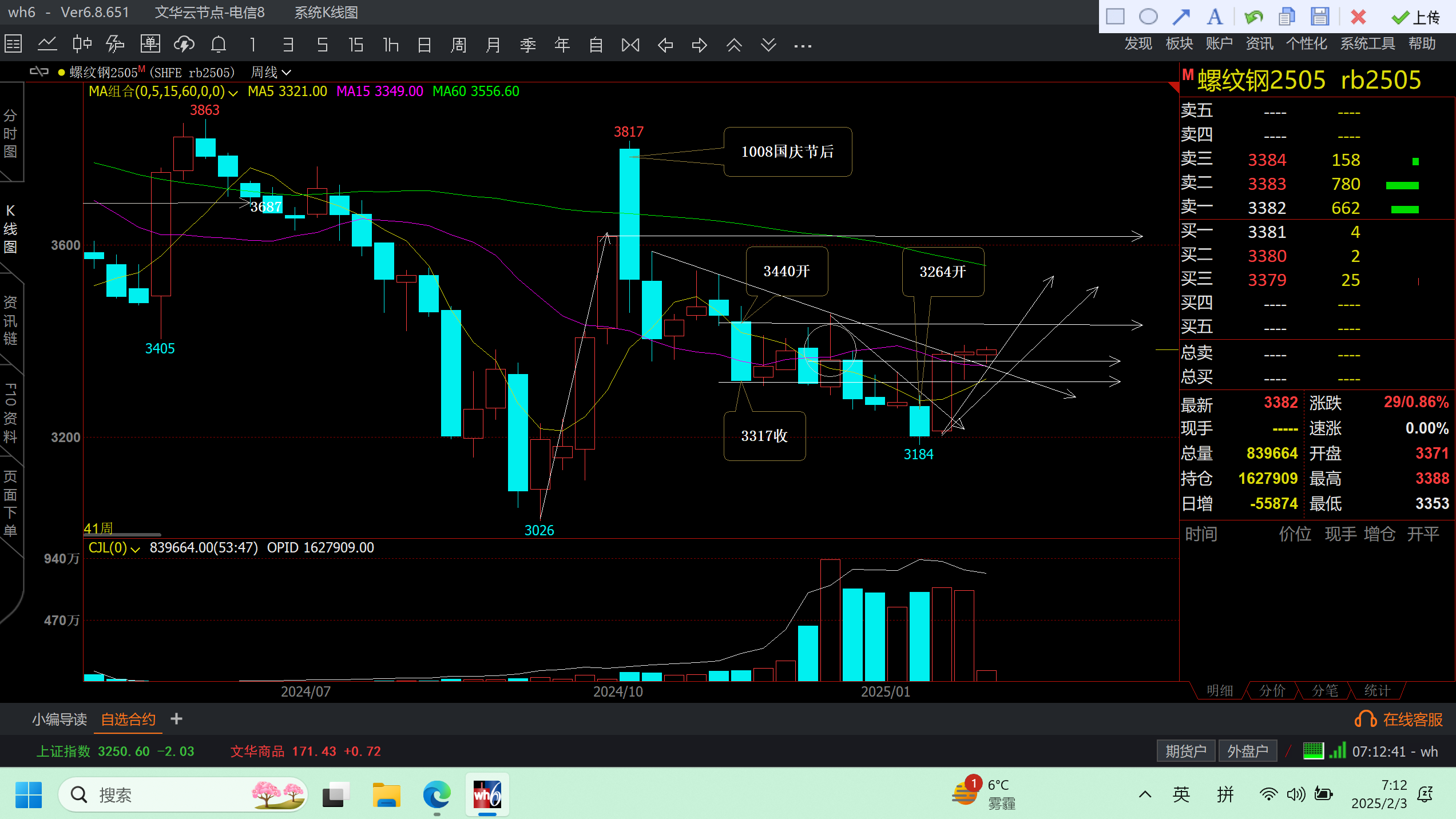The height and width of the screenshot is (819, 1456).
Task: Click the undo arrow in the annotation bar
Action: [1253, 17]
